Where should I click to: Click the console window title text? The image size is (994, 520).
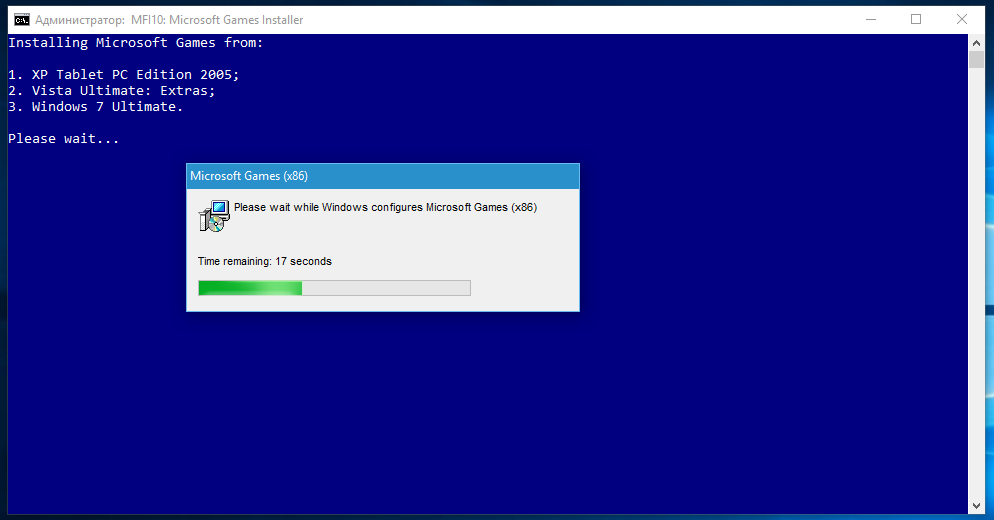(169, 20)
